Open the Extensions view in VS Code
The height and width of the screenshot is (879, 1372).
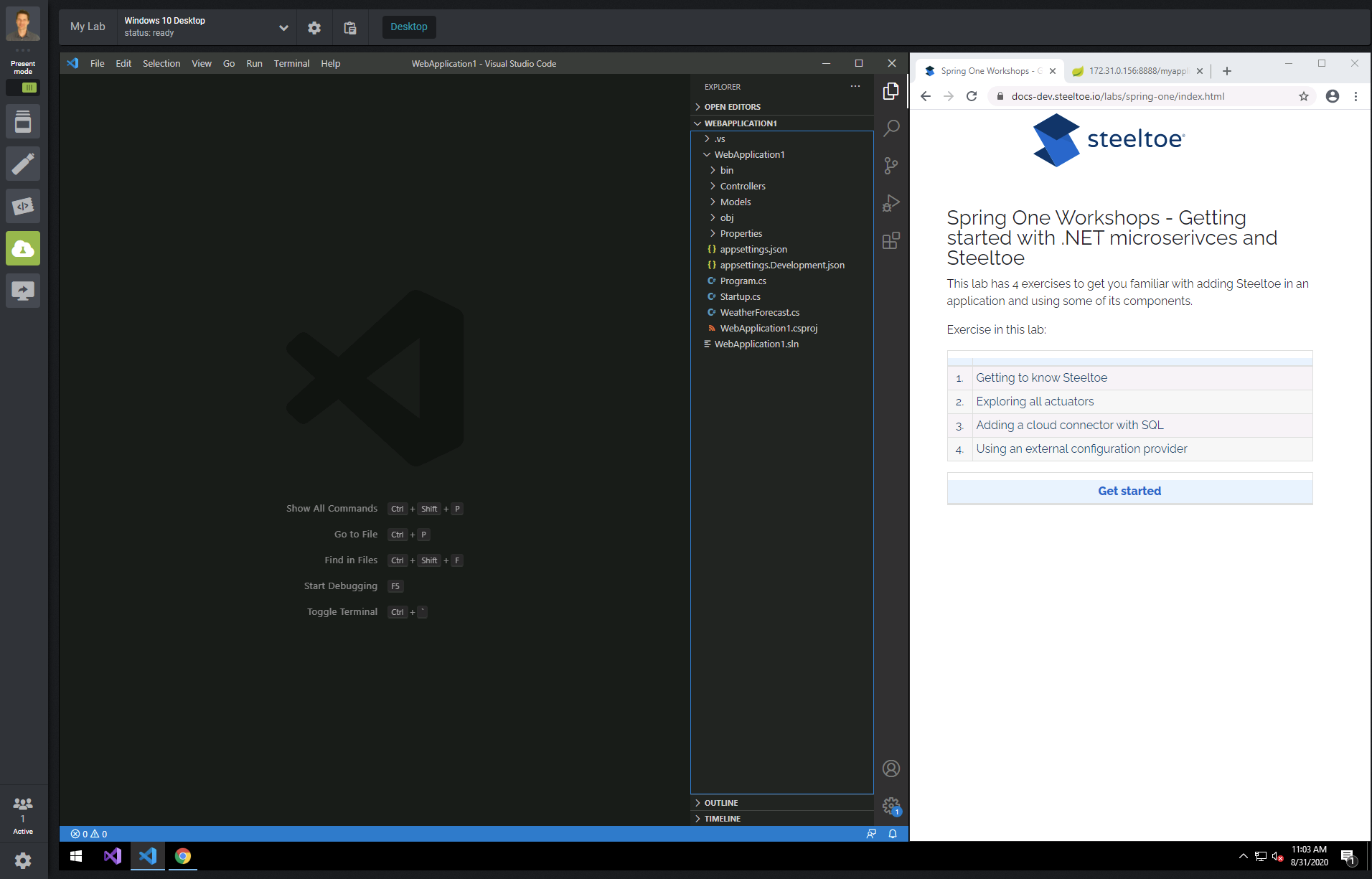coord(891,241)
